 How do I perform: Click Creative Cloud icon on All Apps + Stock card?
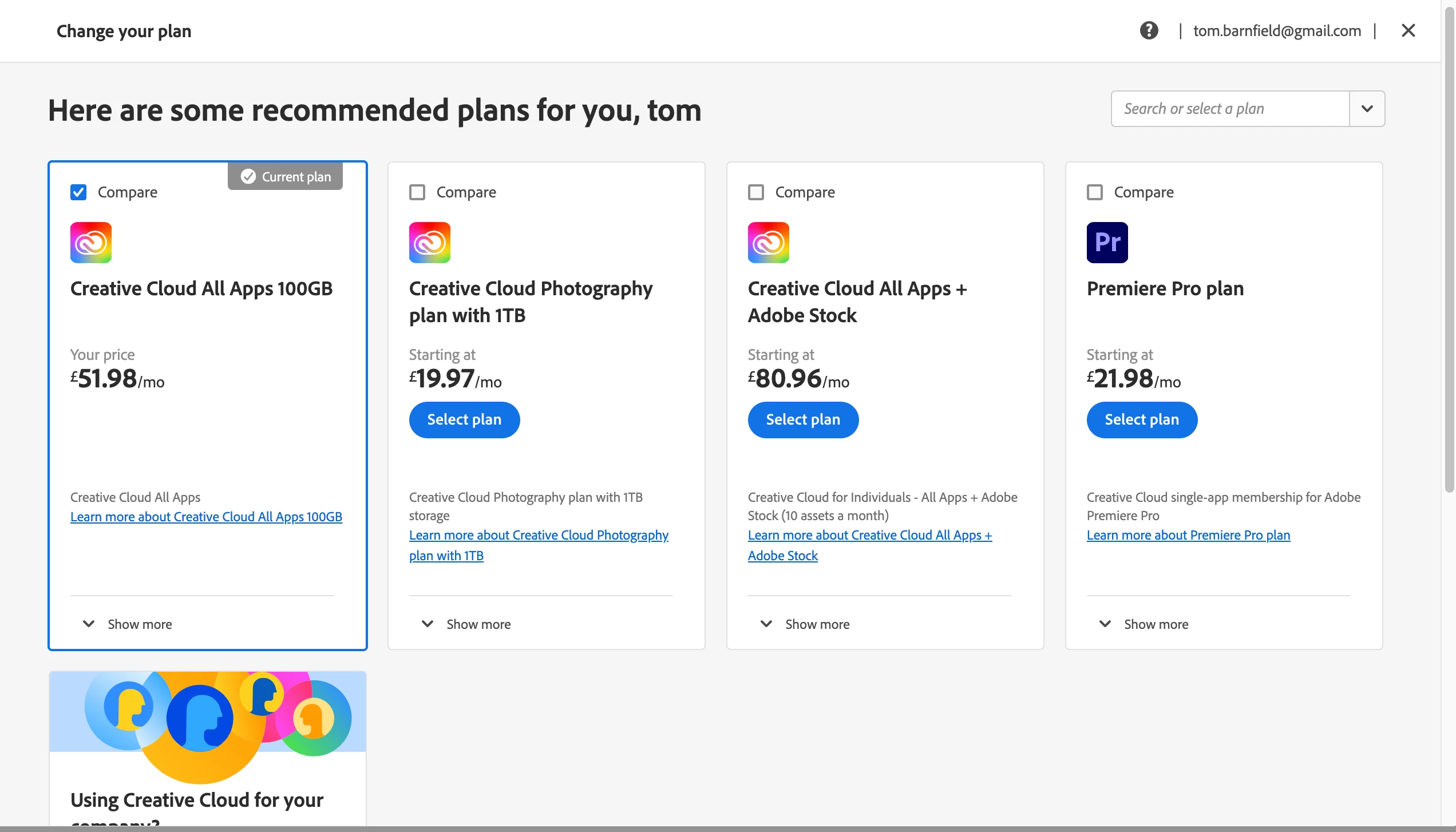pos(769,243)
